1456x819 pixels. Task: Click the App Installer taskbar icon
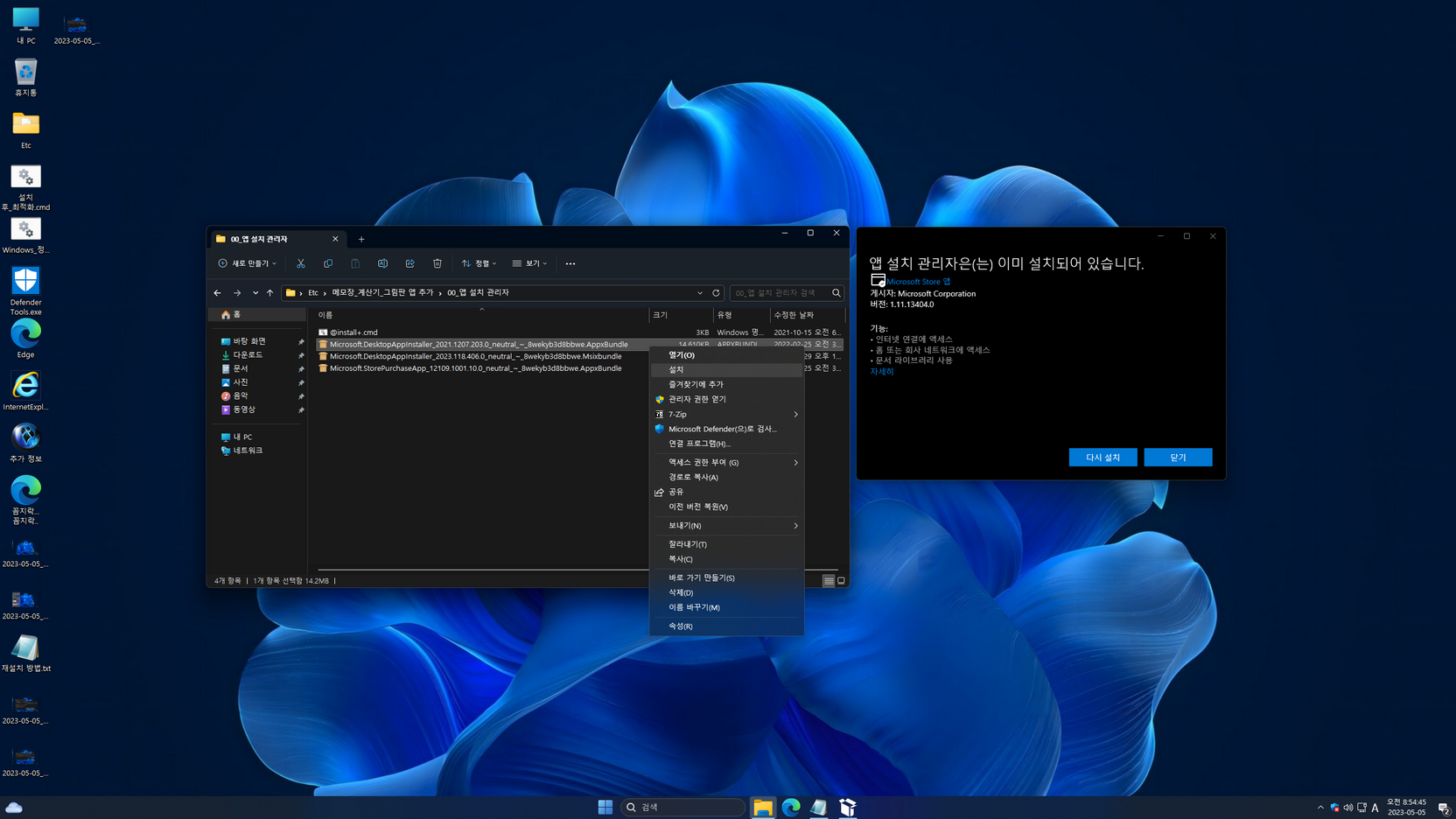(x=847, y=807)
